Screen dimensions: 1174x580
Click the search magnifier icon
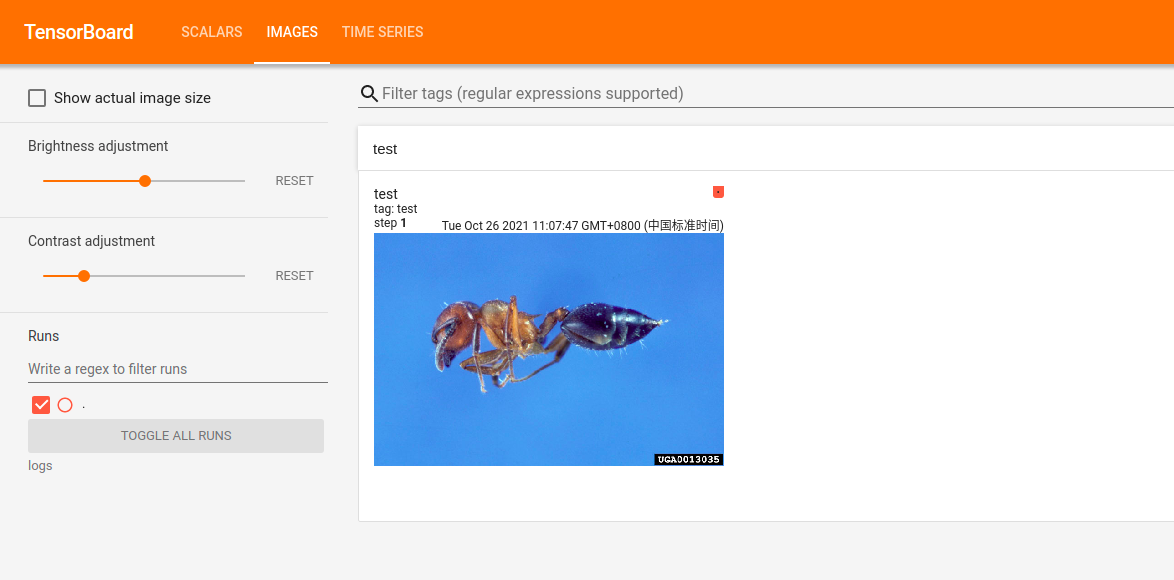369,94
